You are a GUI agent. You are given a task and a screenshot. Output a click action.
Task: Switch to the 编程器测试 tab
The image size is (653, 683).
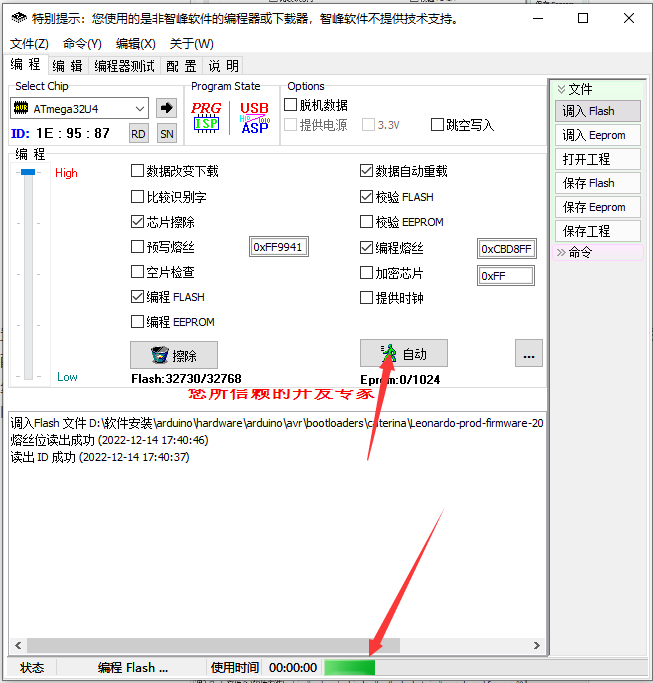tap(125, 66)
